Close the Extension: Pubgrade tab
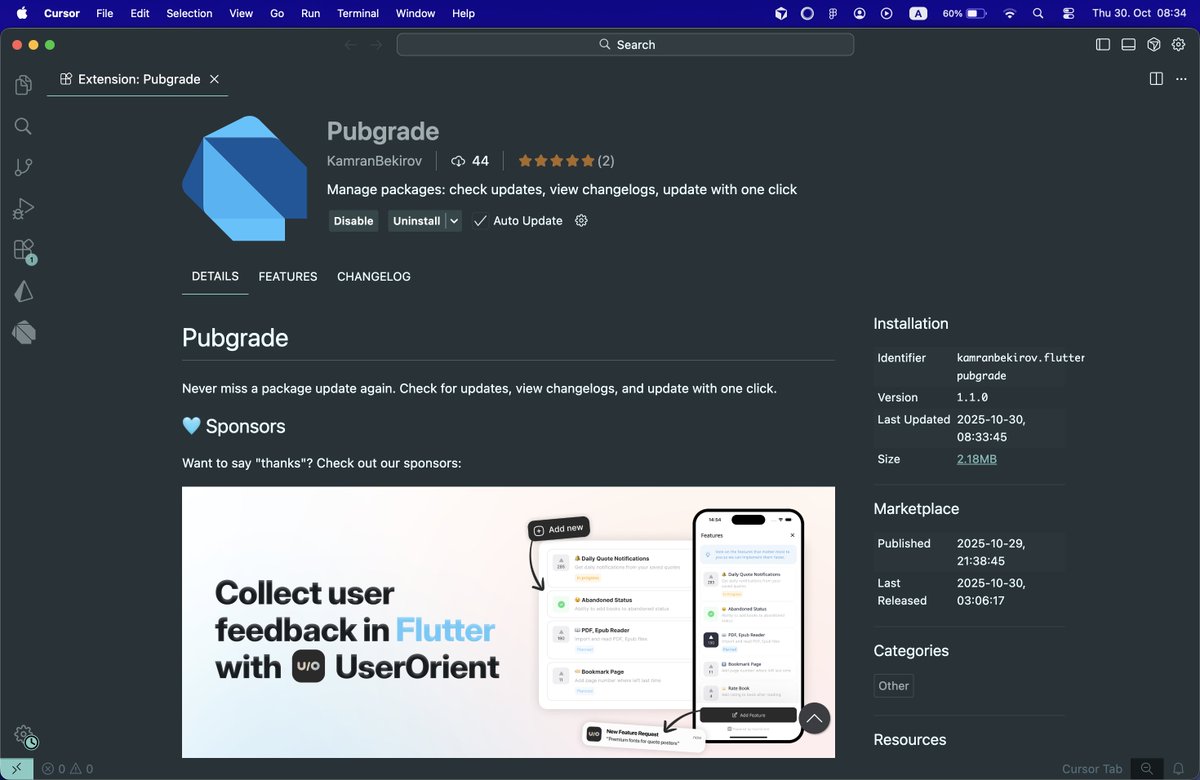 [x=214, y=79]
